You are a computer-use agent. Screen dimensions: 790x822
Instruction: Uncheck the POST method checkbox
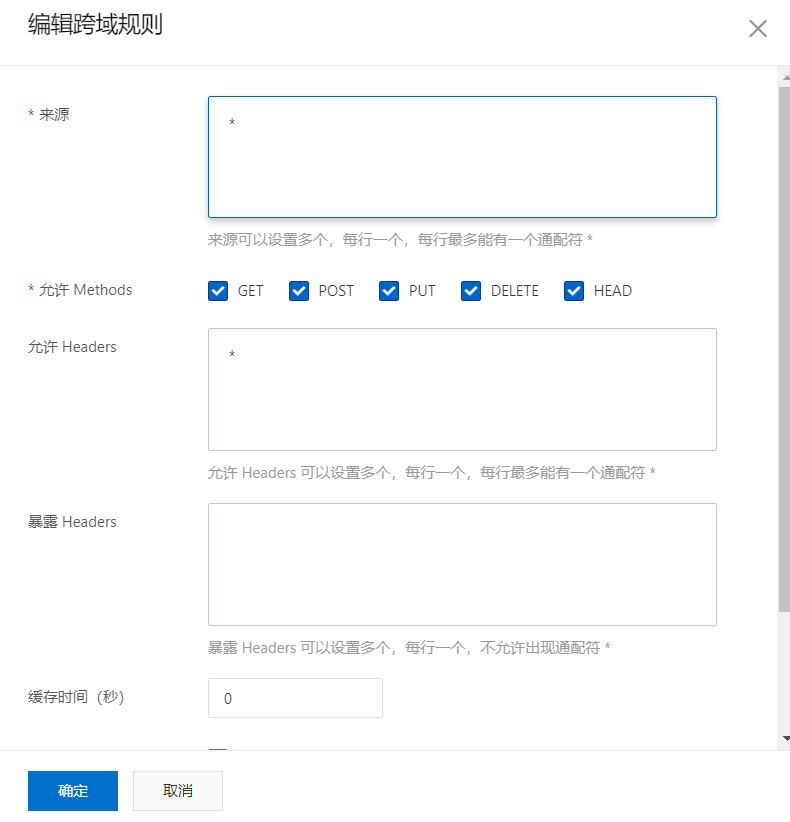[x=299, y=291]
